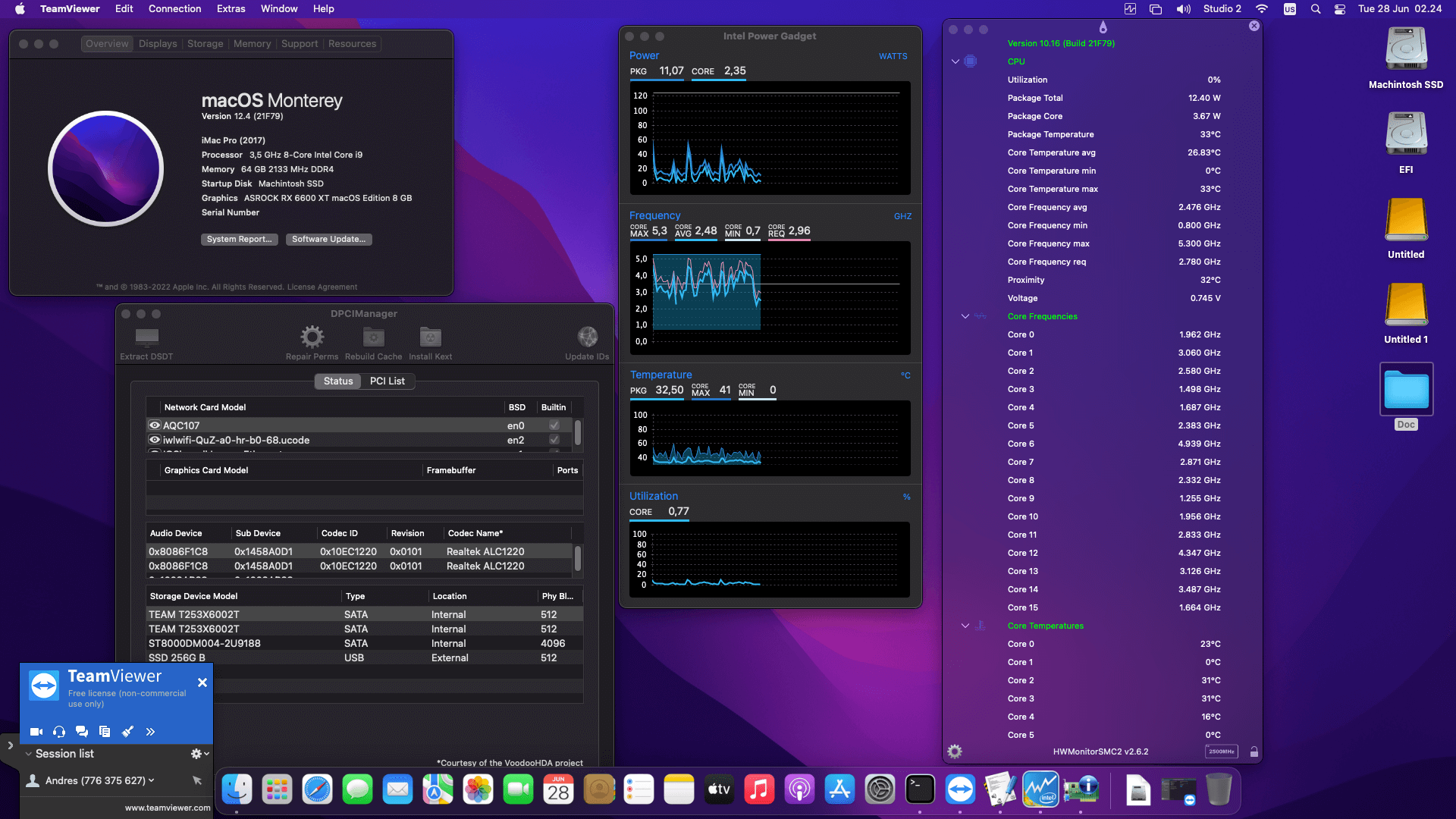Click Software Update button

tap(329, 239)
